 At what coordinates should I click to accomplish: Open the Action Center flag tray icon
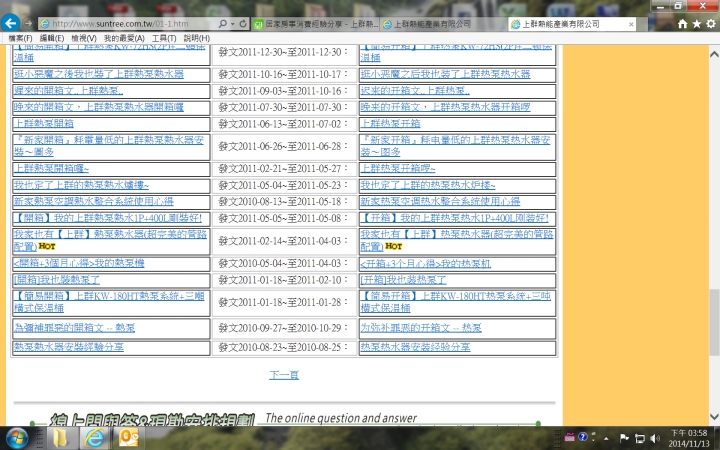[624, 438]
